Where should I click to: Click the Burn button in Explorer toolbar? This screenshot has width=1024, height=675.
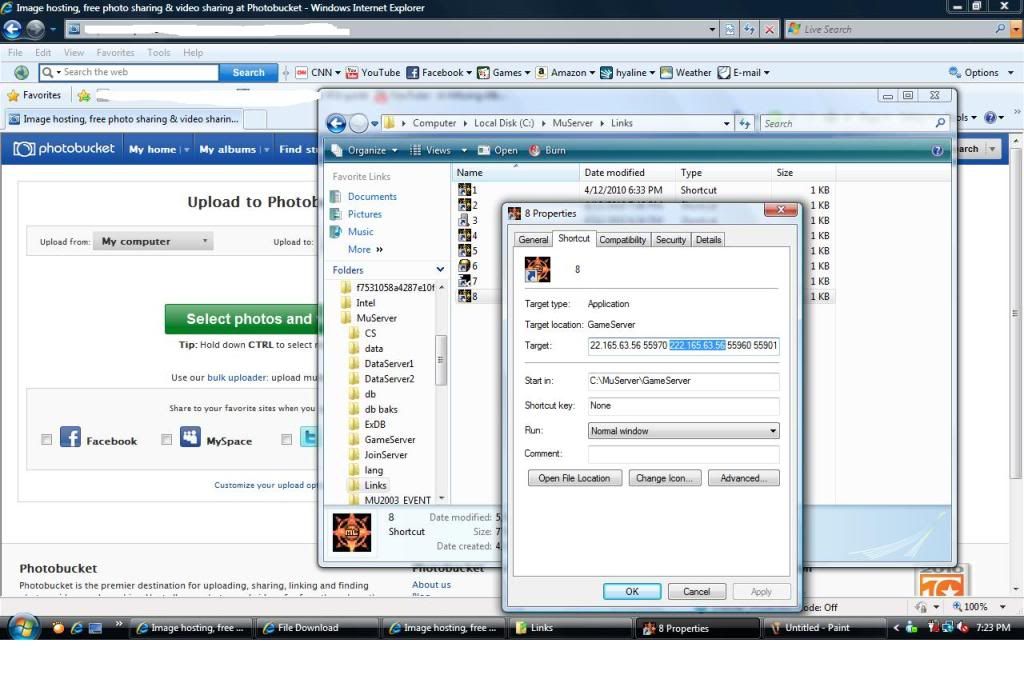click(x=548, y=150)
